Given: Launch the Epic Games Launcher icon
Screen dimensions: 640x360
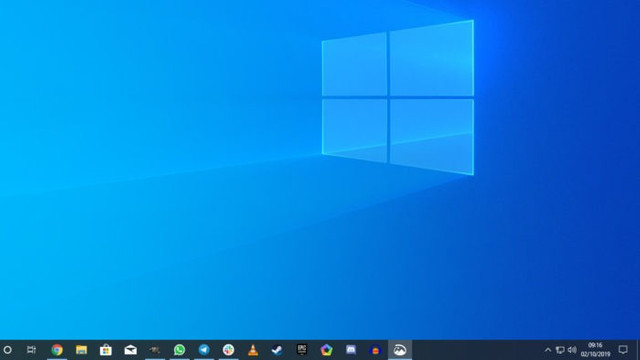Looking at the screenshot, I should click(x=302, y=349).
